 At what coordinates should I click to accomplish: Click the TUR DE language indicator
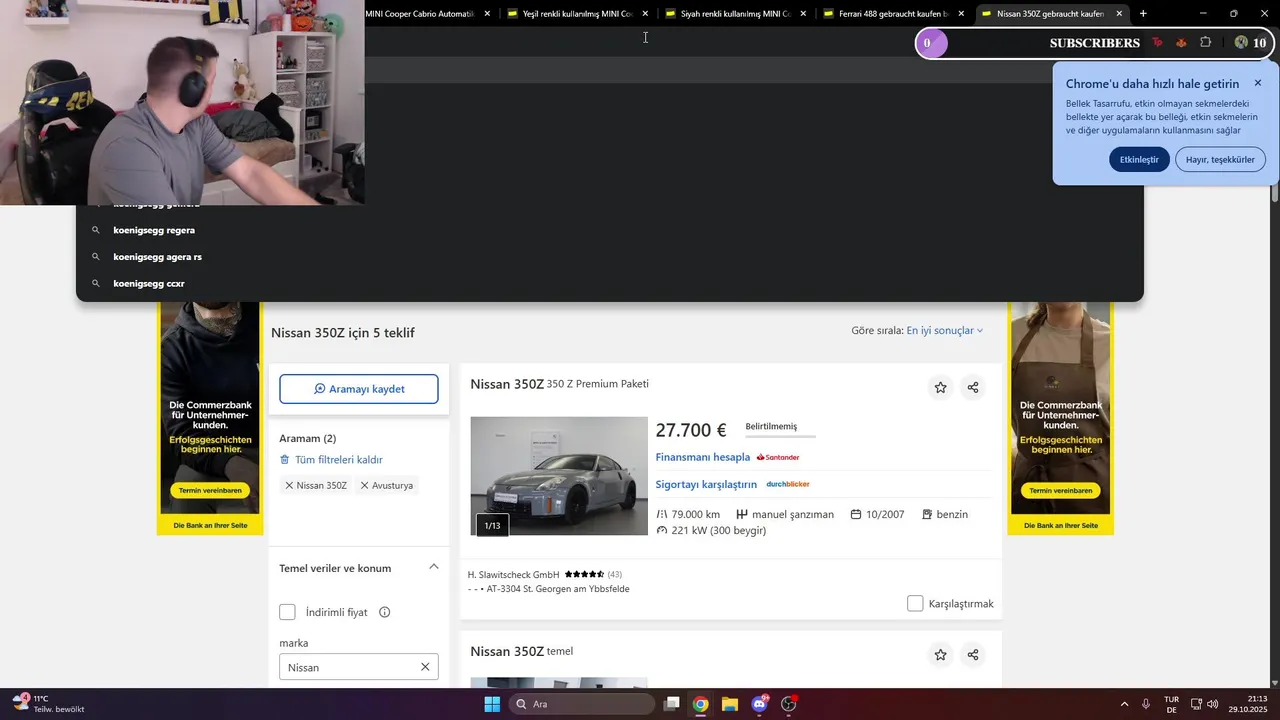click(1171, 704)
